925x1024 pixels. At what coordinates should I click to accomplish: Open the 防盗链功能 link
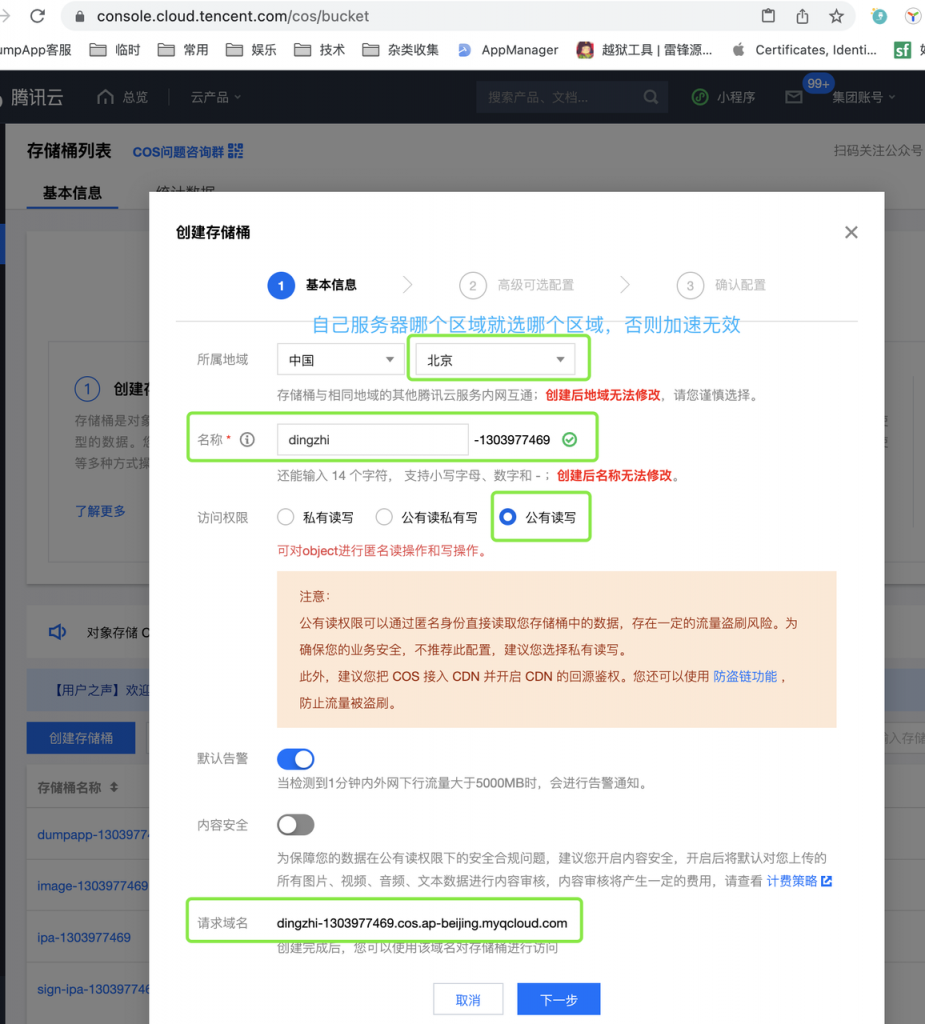(x=745, y=677)
